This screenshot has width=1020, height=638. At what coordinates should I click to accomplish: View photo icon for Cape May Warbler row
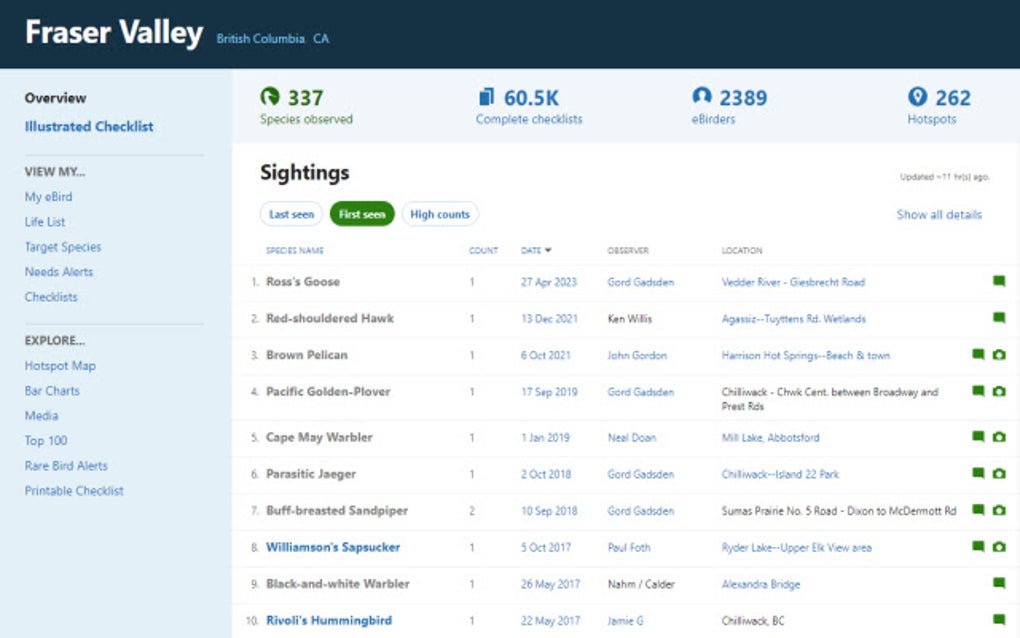click(x=999, y=436)
